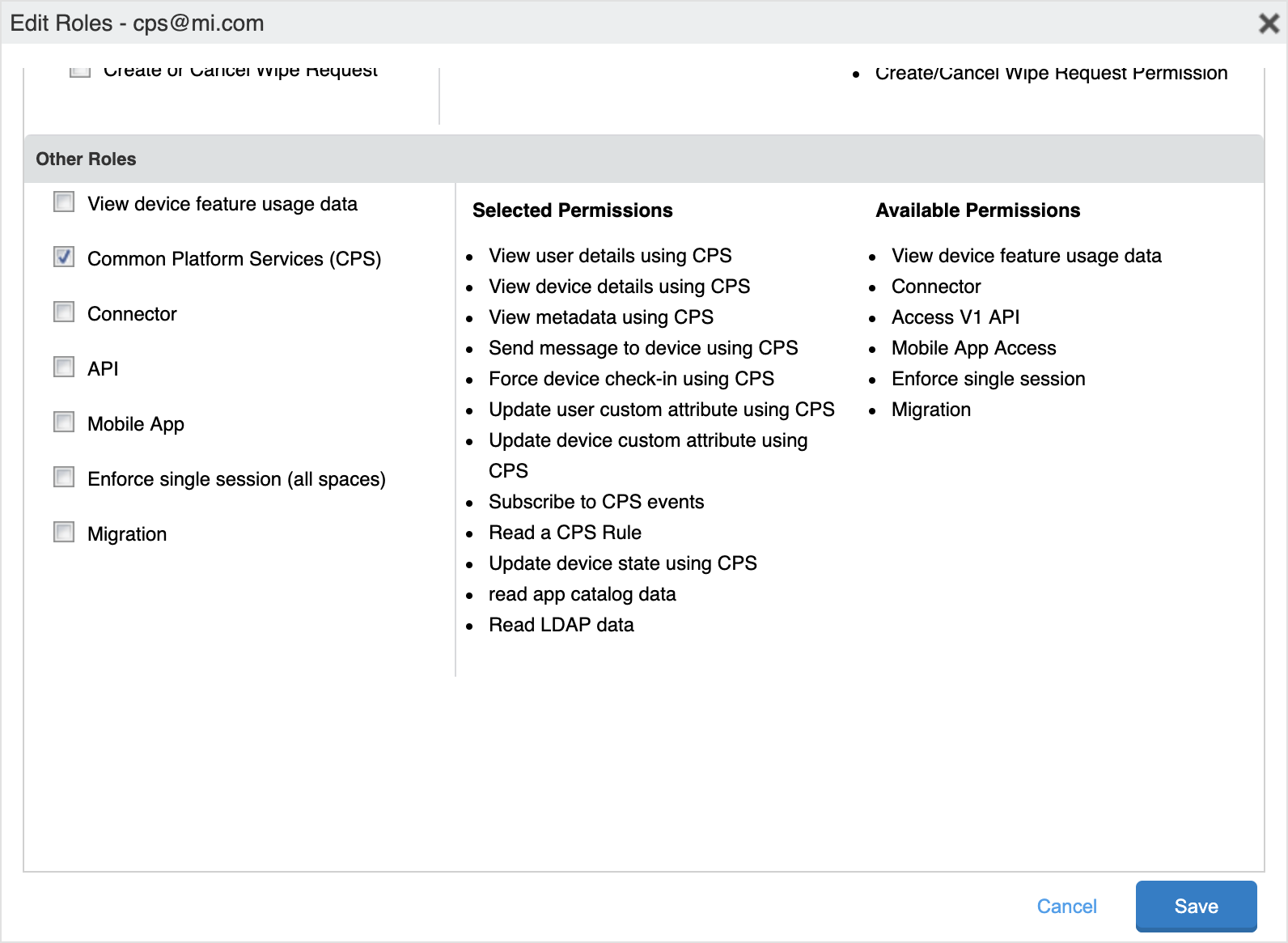This screenshot has height=943, width=1288.
Task: Close the Edit Roles dialog
Action: [x=1267, y=23]
